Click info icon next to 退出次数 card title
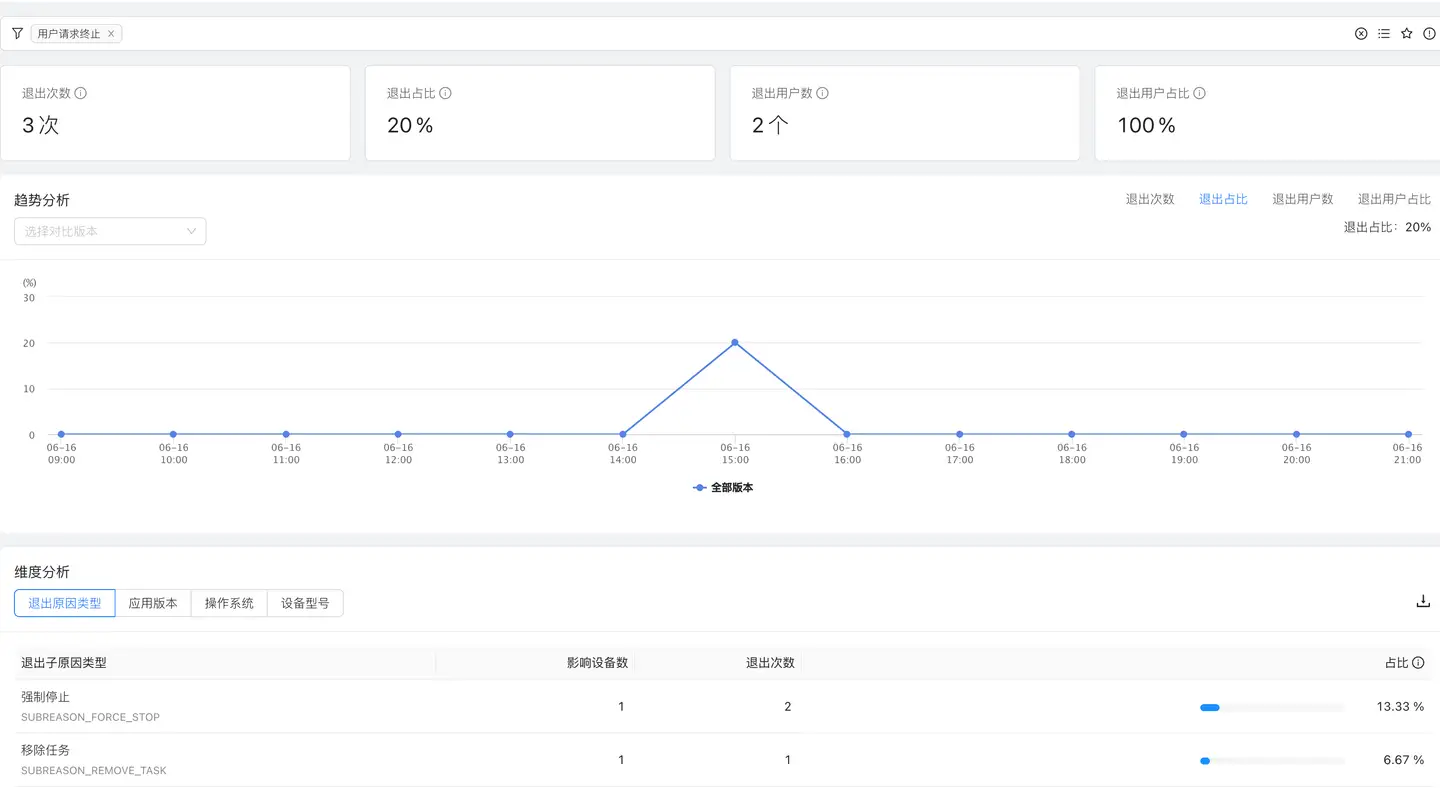1440x788 pixels. [x=81, y=93]
